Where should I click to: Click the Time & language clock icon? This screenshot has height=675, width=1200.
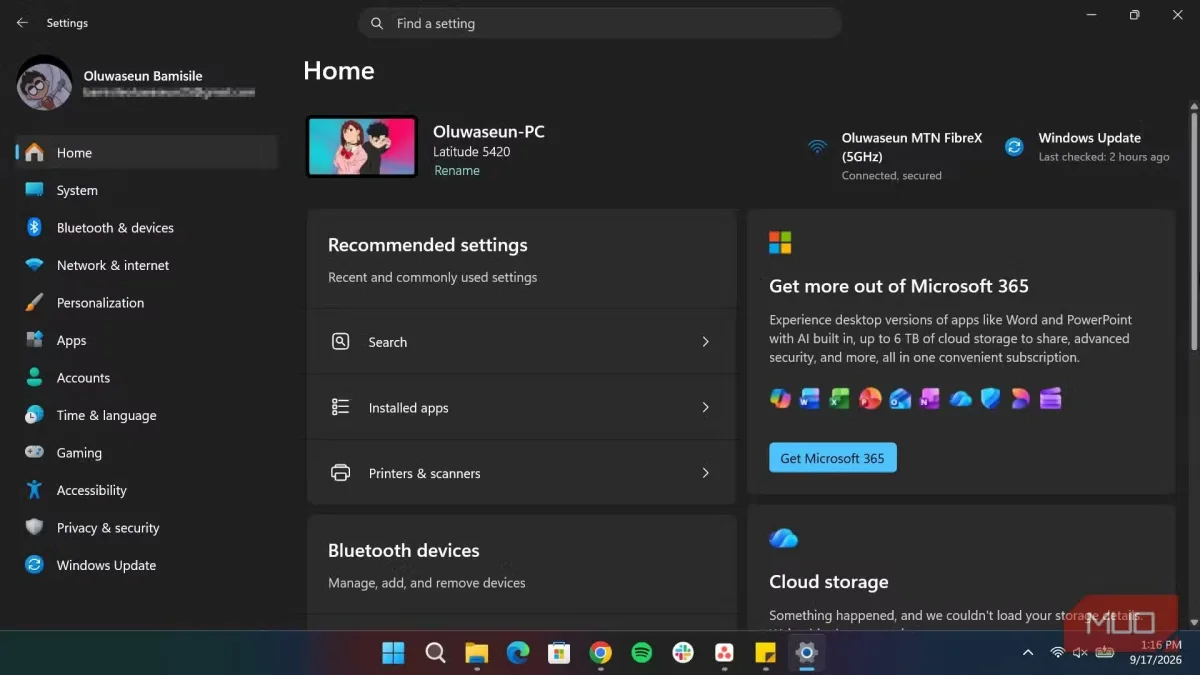[34, 415]
